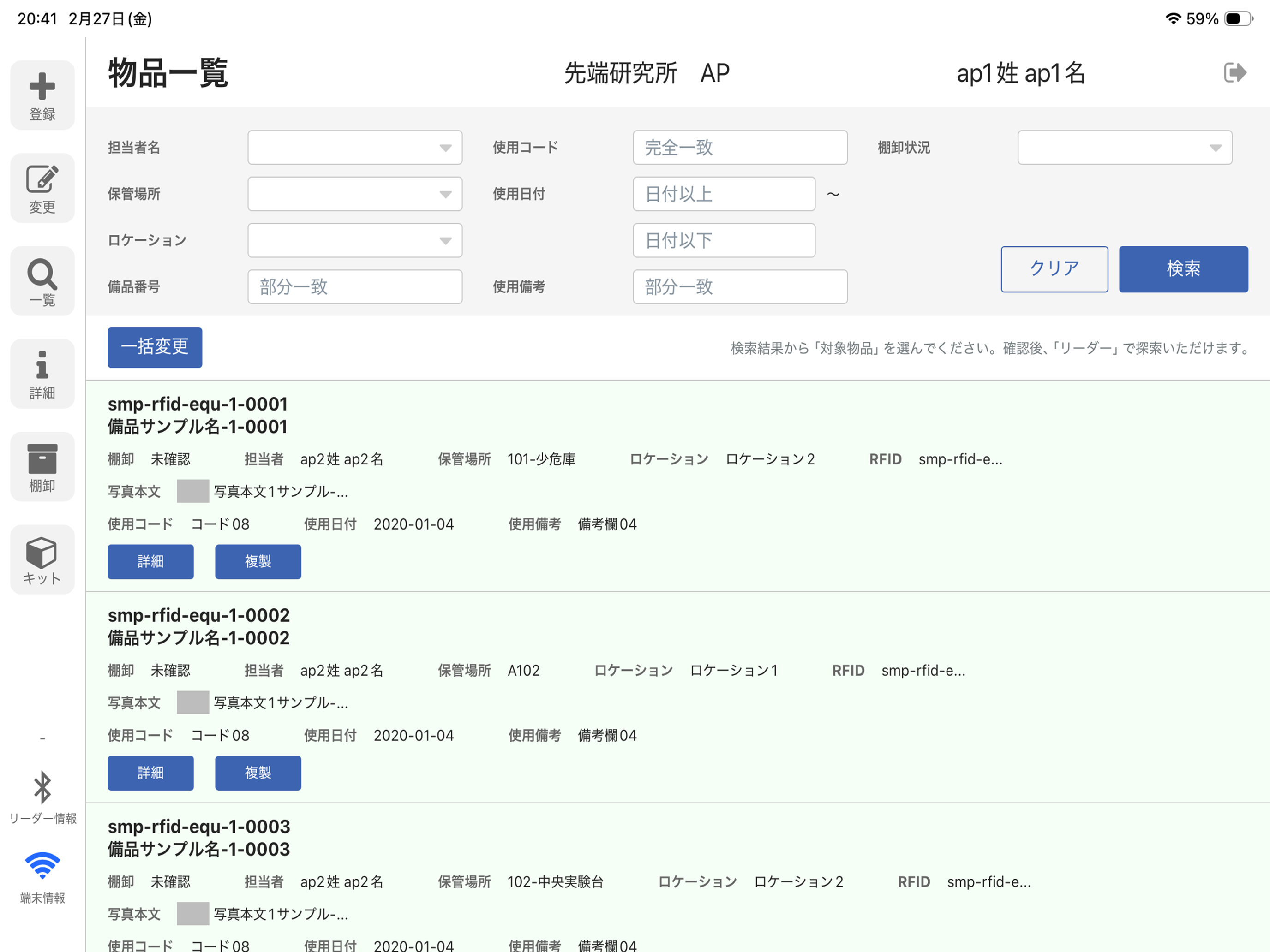Open photo thumbnail of item 1-0003
Image resolution: width=1270 pixels, height=952 pixels.
pyautogui.click(x=193, y=914)
